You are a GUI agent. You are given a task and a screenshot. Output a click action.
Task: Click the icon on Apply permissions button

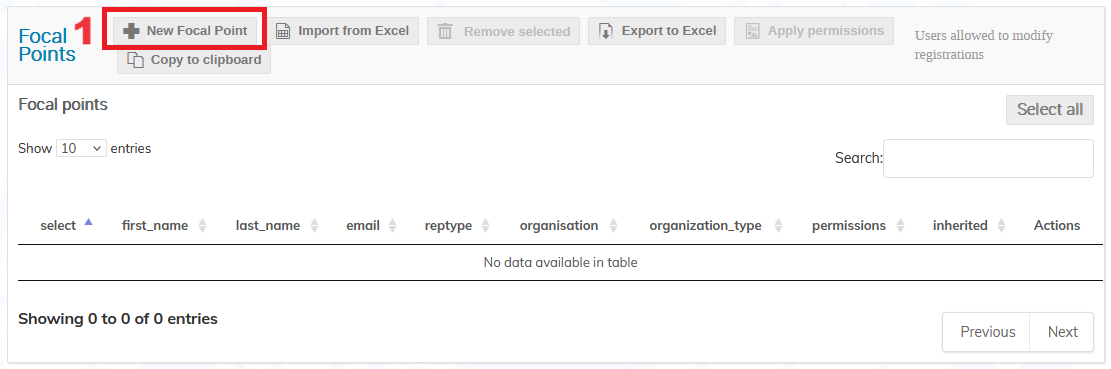coord(752,31)
